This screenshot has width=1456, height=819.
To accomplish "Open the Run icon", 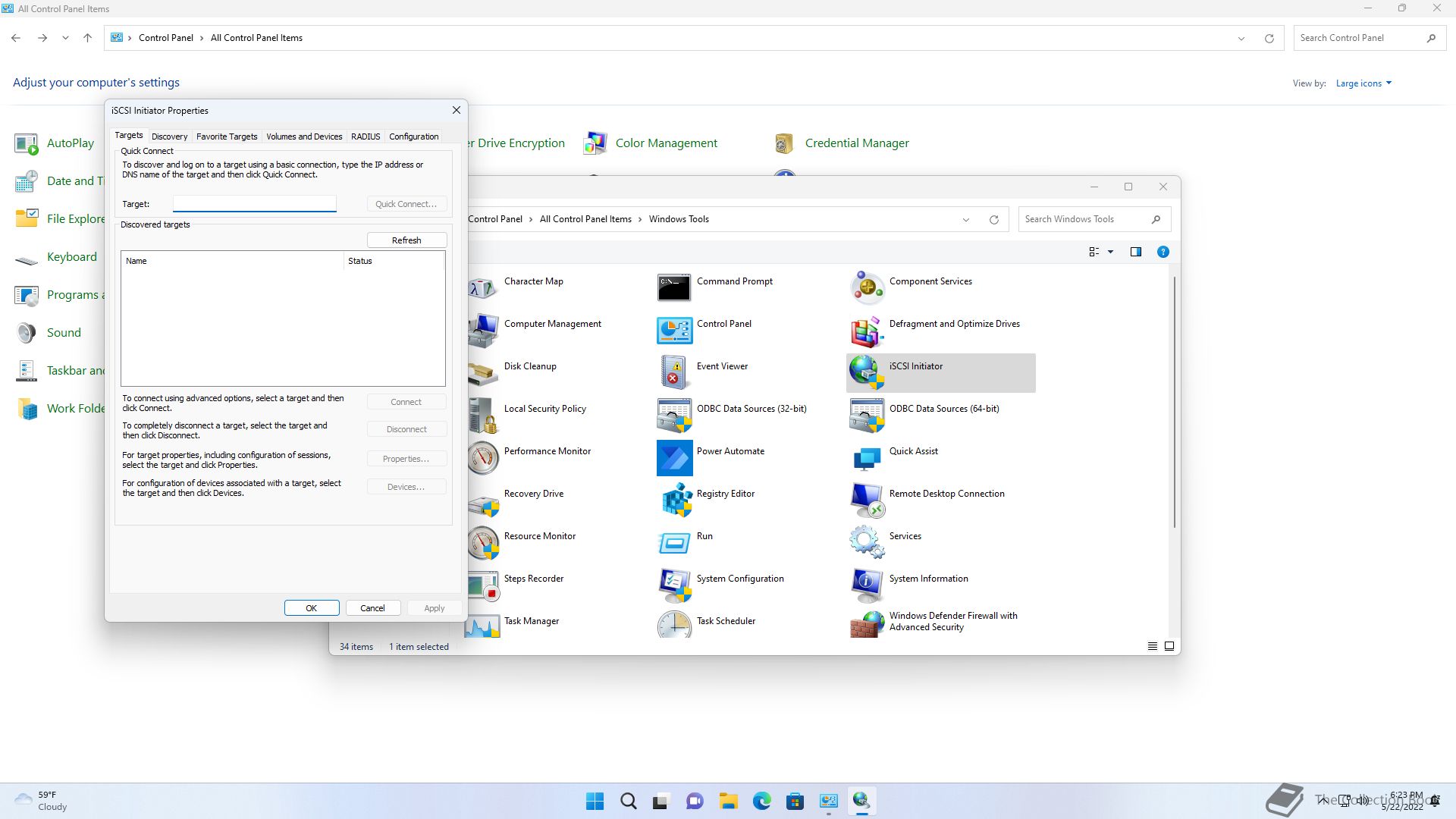I will pos(674,543).
